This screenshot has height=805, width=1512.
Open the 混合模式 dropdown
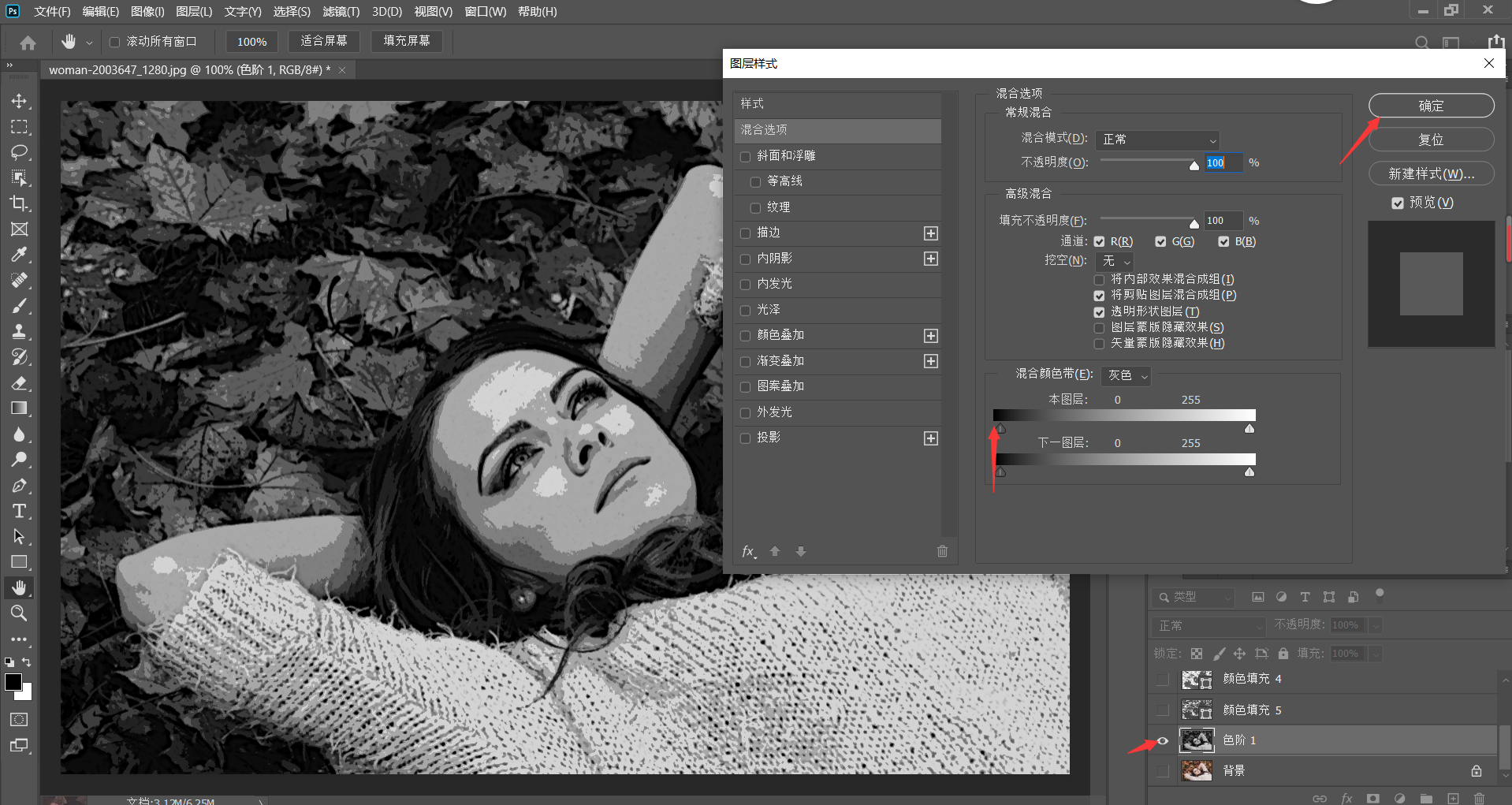click(1157, 140)
